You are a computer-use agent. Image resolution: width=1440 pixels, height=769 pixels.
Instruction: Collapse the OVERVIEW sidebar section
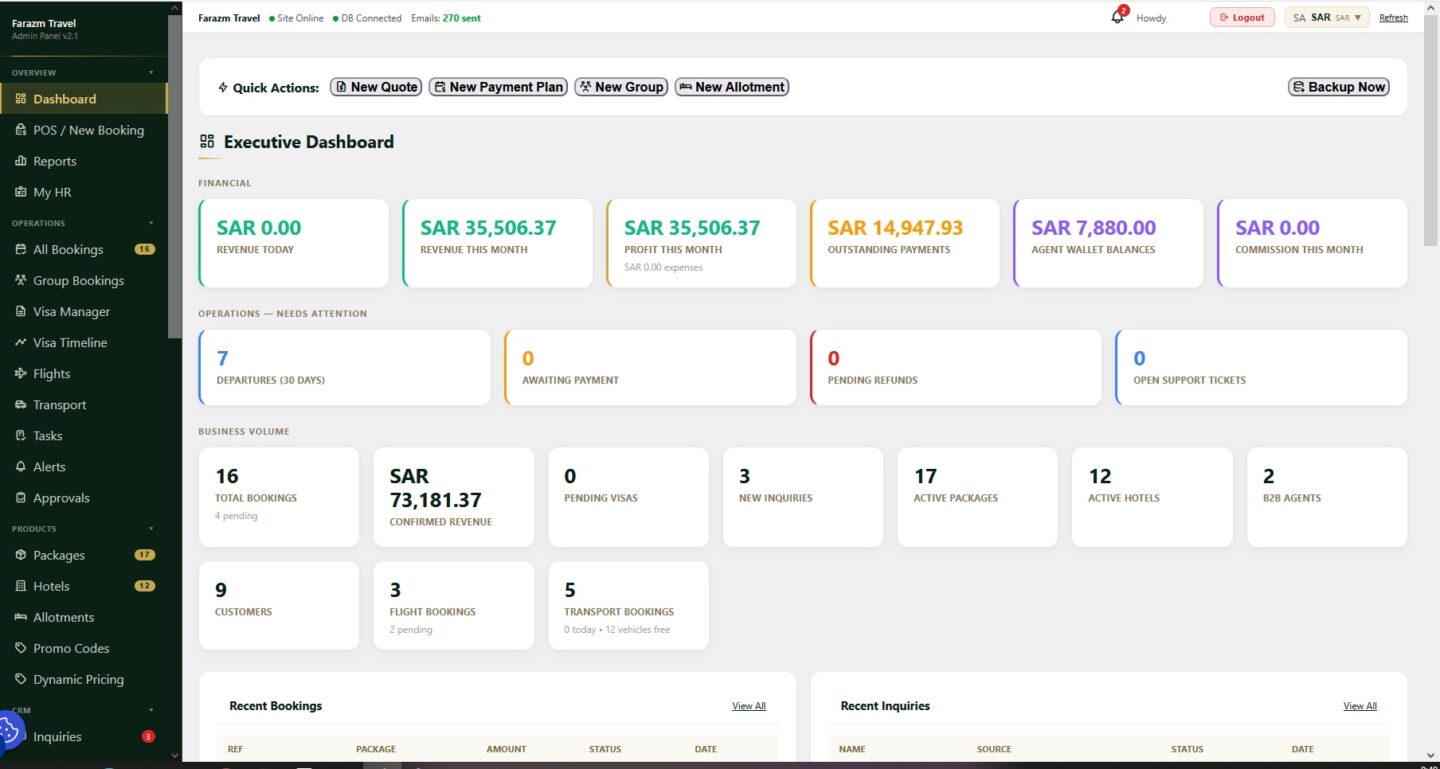click(x=151, y=73)
